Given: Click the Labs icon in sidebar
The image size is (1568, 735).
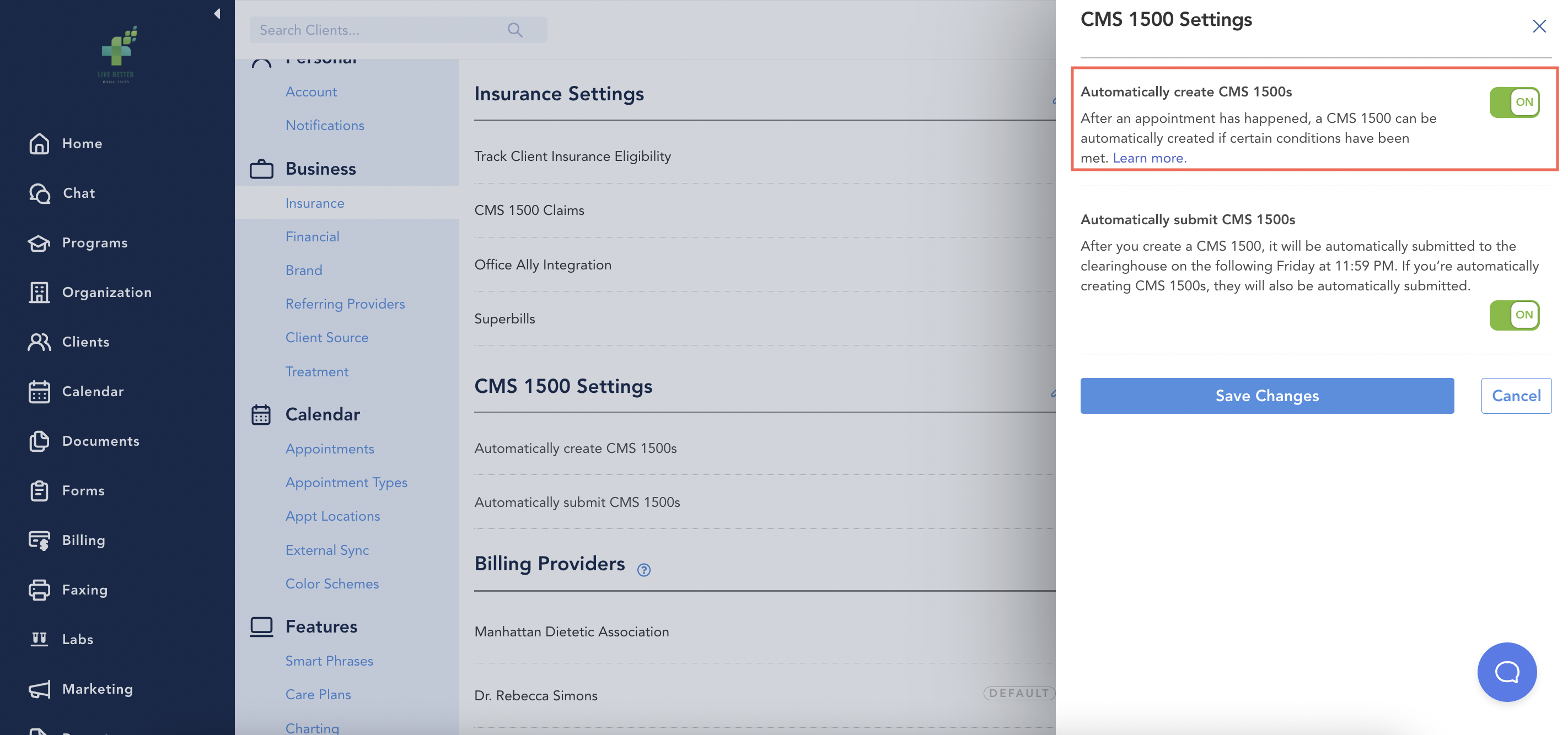Looking at the screenshot, I should click(39, 639).
